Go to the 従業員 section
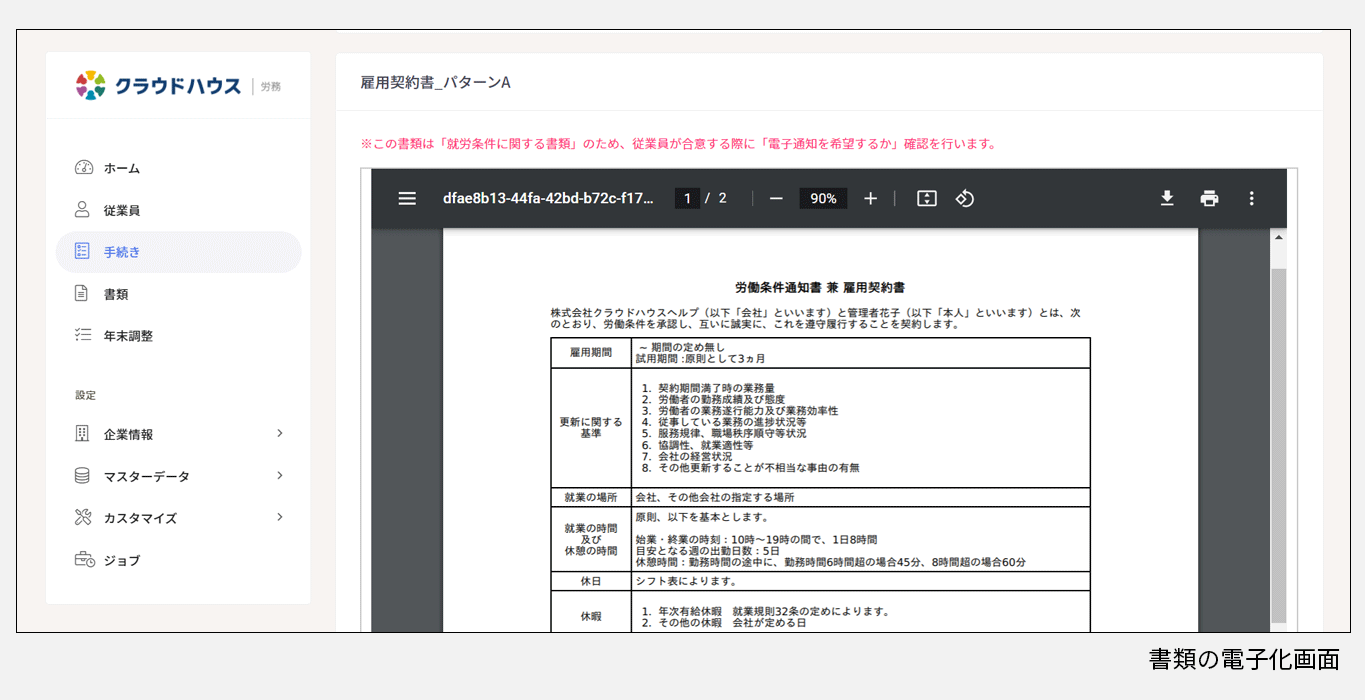 (121, 210)
